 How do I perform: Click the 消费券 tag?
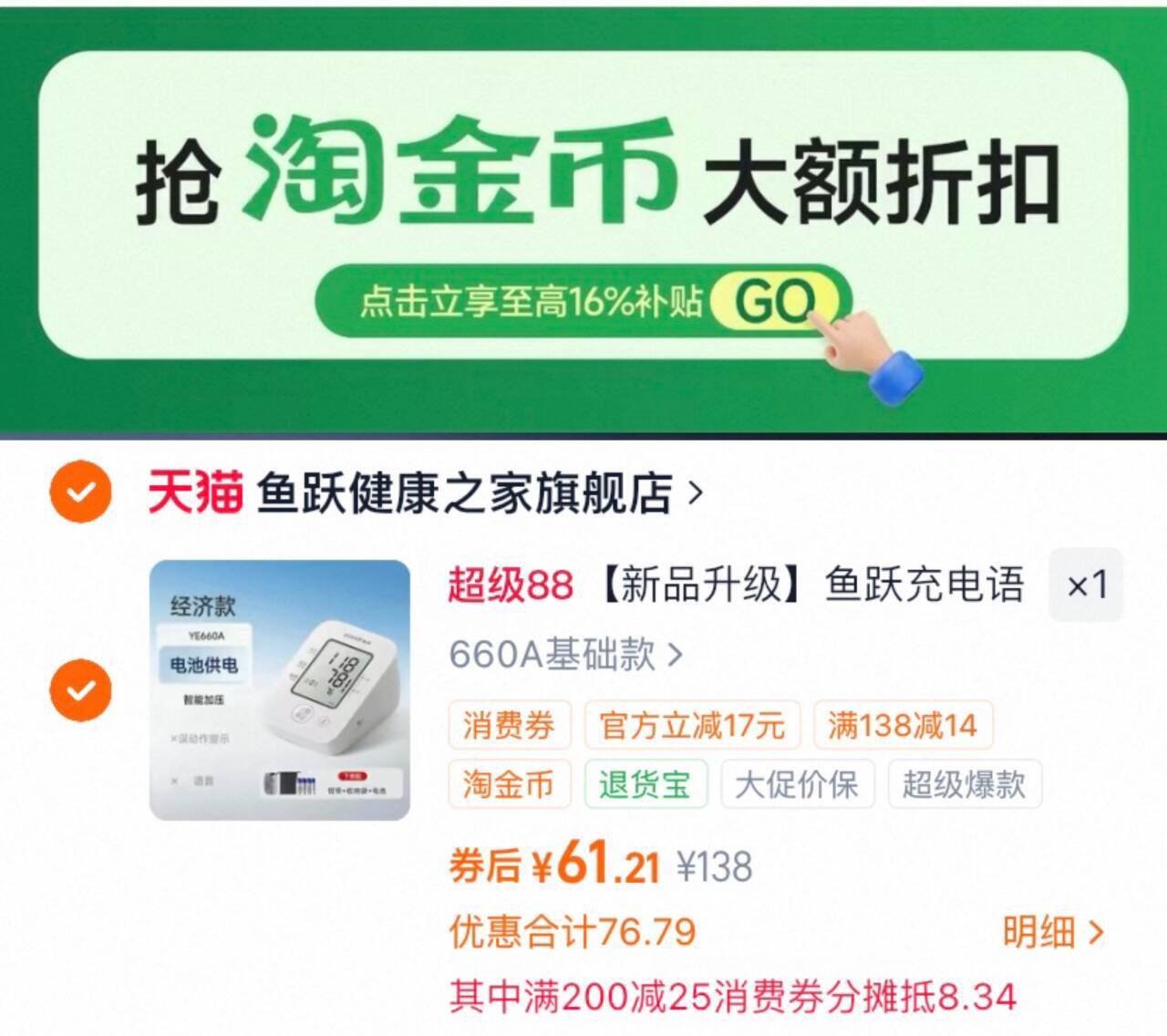(x=509, y=726)
